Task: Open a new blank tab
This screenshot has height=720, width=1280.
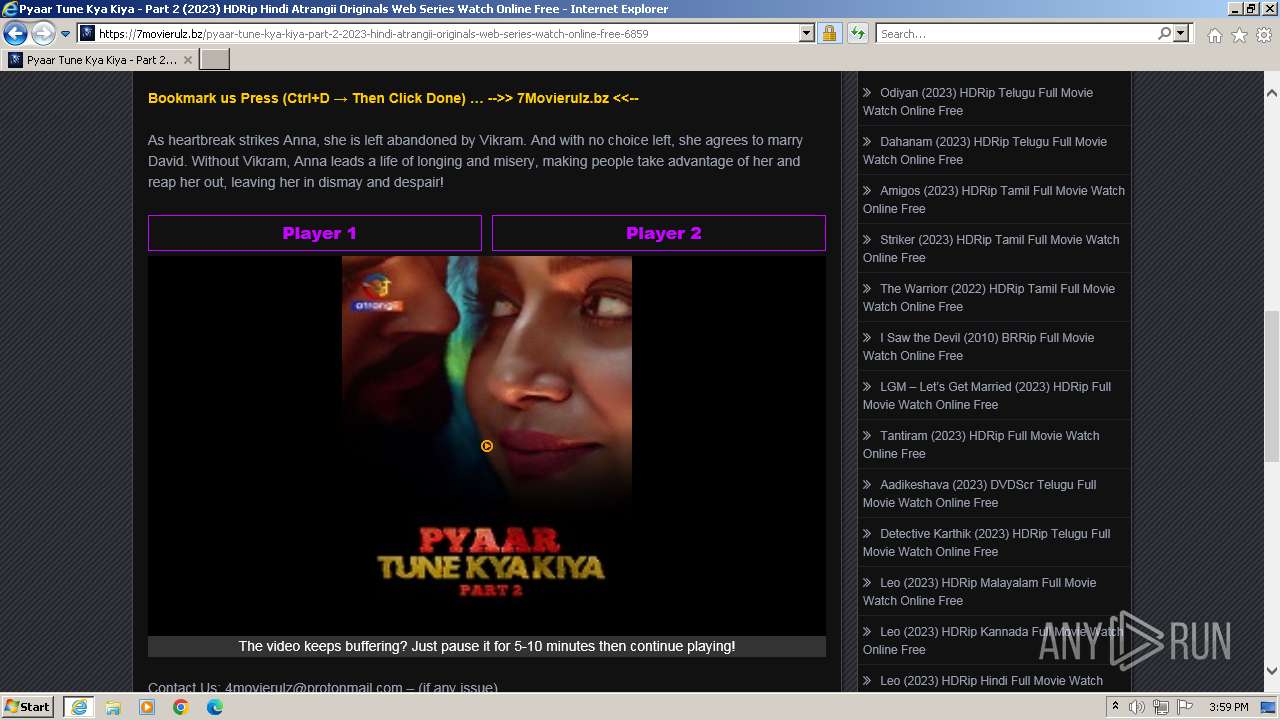Action: [215, 60]
